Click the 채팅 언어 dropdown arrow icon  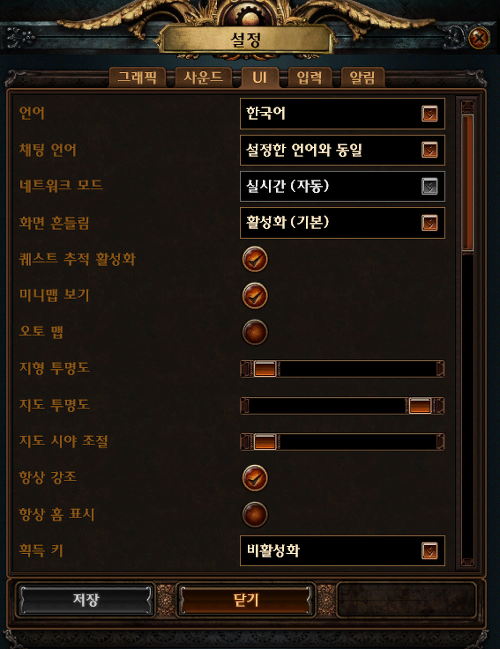coord(430,150)
